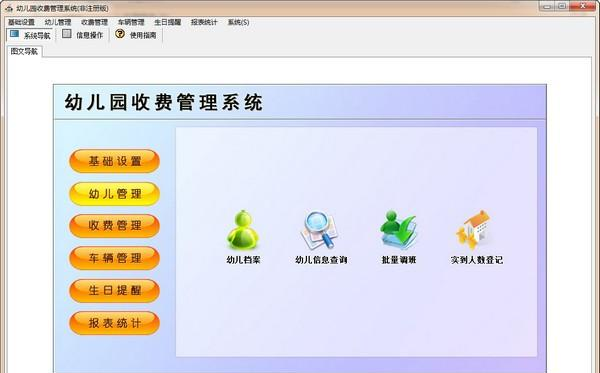Click the 系统导航 toolbar label

[37, 36]
